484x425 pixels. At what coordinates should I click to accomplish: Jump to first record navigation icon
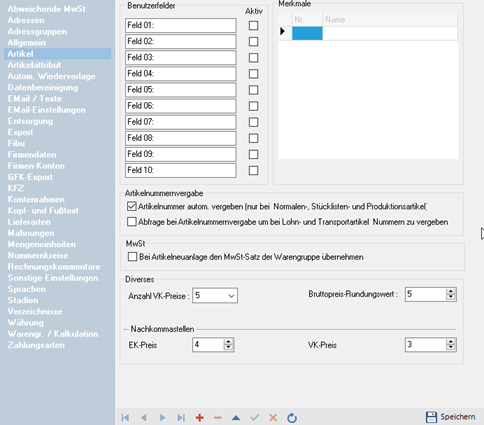[x=125, y=418]
